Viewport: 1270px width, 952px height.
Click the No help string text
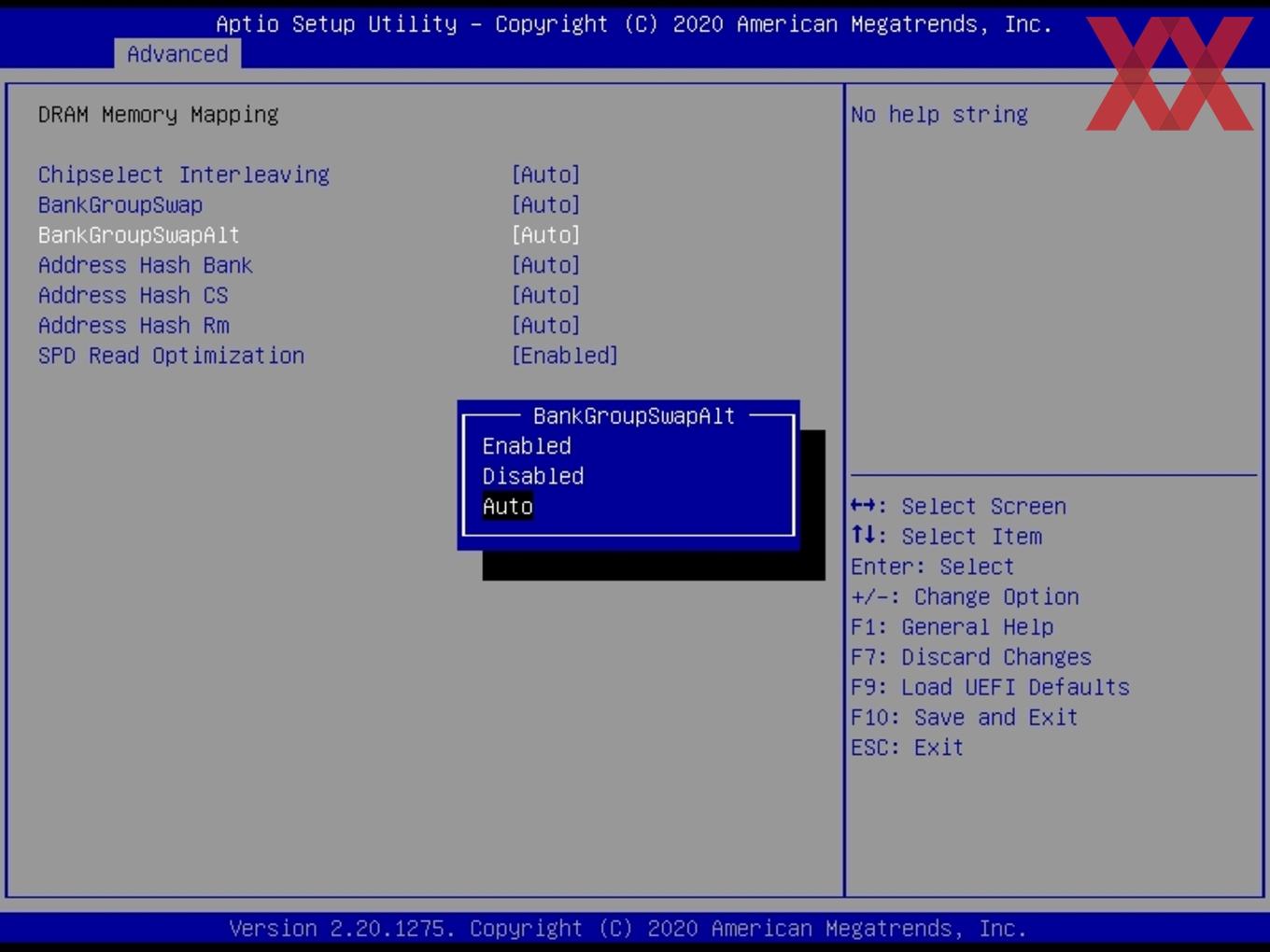click(939, 115)
